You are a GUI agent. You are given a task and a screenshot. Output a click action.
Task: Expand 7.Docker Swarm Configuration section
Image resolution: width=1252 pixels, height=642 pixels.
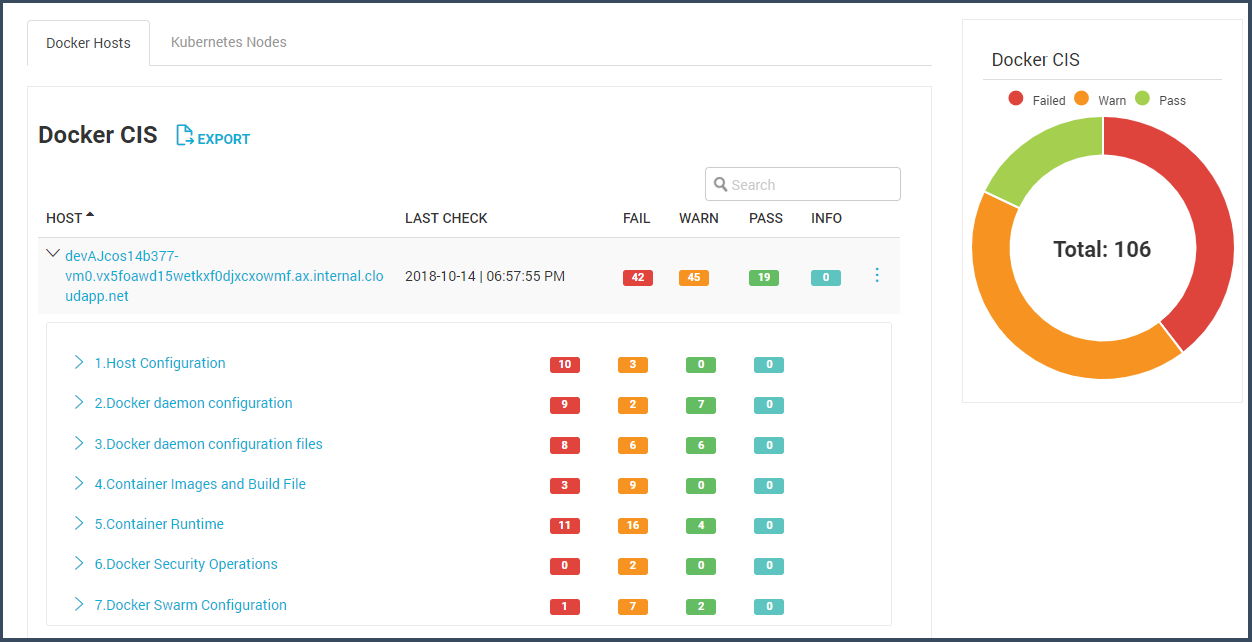79,604
